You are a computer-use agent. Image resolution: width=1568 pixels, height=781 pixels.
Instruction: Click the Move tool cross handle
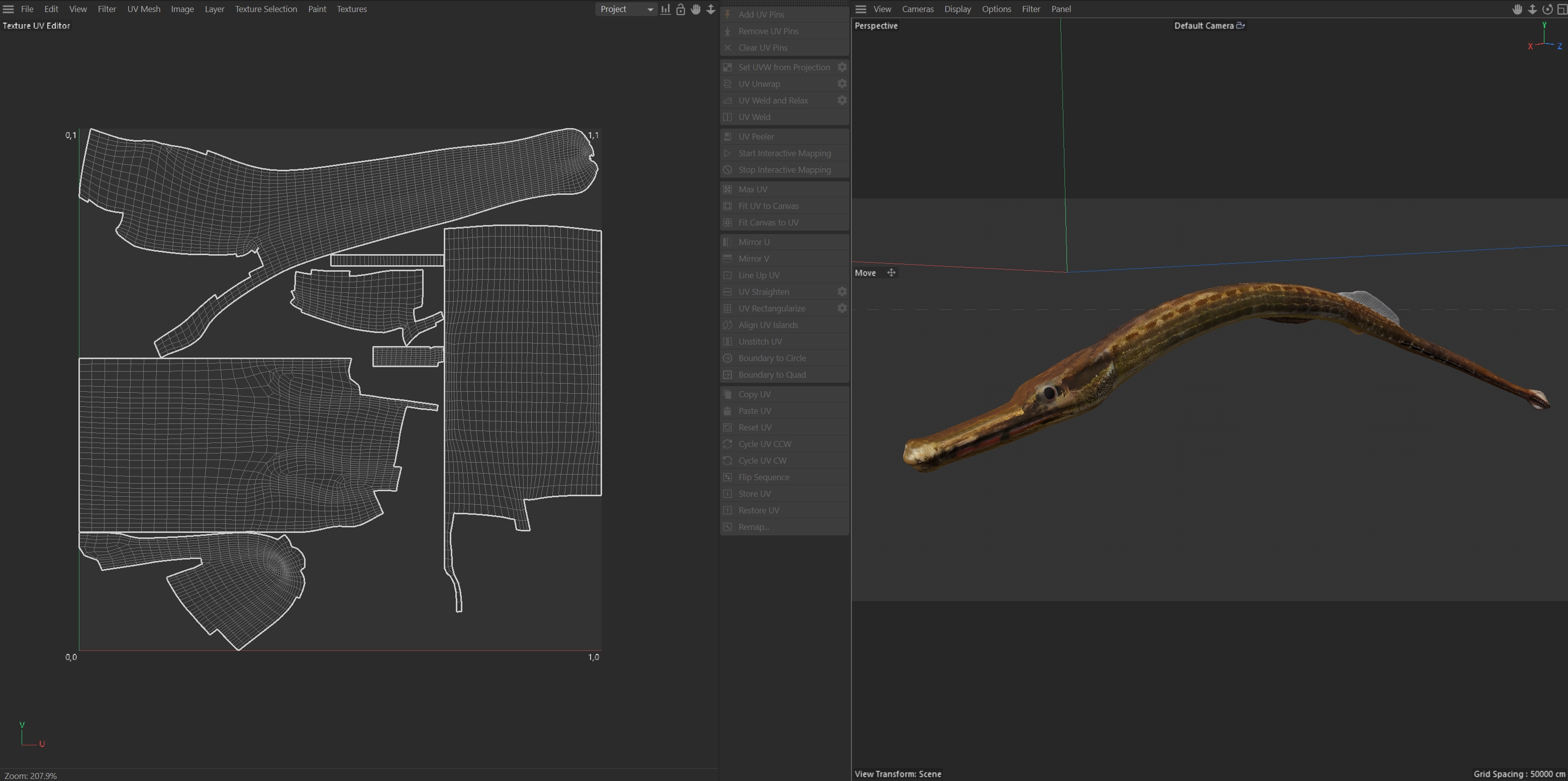(x=891, y=273)
